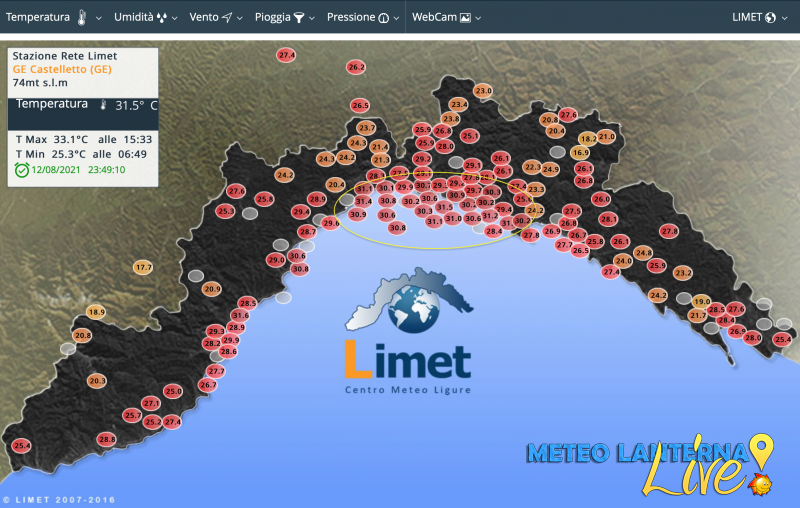Expand the Umidità dropdown chevron
800x508 pixels.
click(x=174, y=18)
